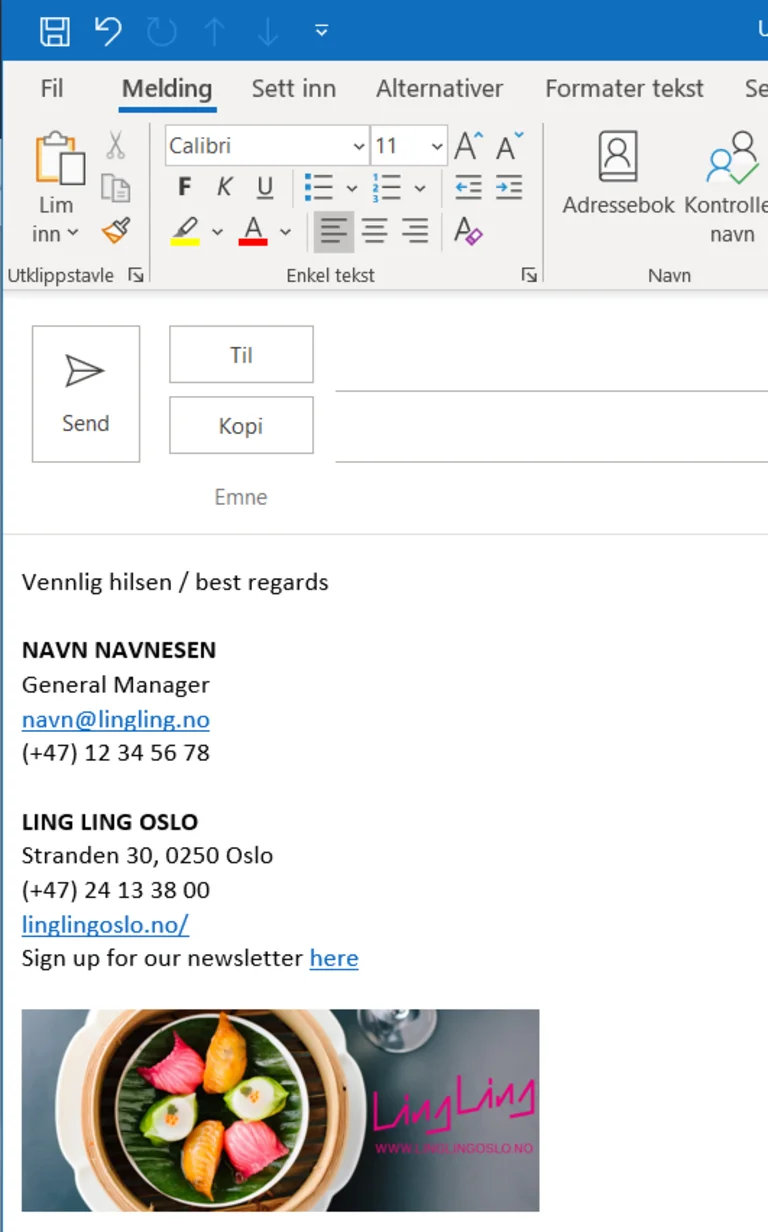This screenshot has width=768, height=1232.
Task: Open the Adressebok address book
Action: pyautogui.click(x=618, y=175)
